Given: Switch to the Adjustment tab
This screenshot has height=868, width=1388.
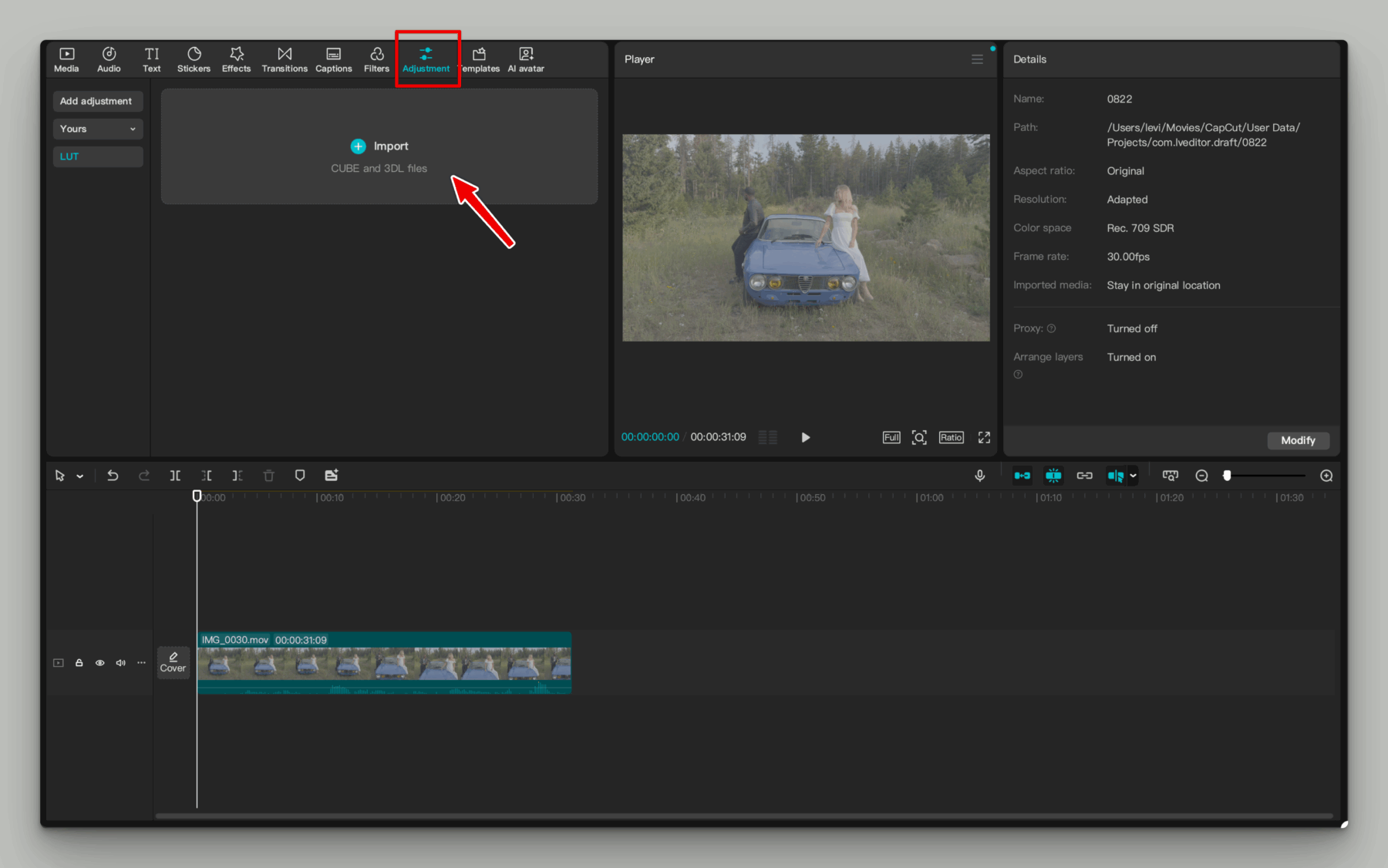Looking at the screenshot, I should (x=427, y=59).
